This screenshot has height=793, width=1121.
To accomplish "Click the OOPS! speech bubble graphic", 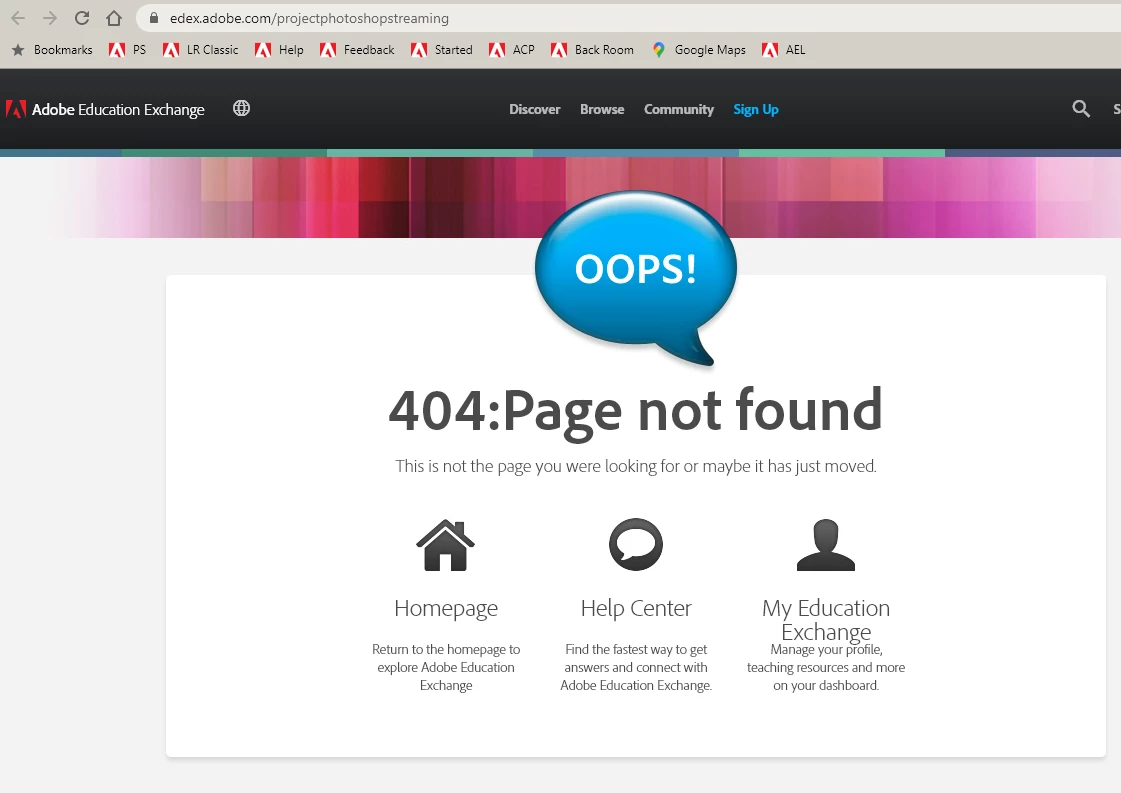I will tap(636, 278).
